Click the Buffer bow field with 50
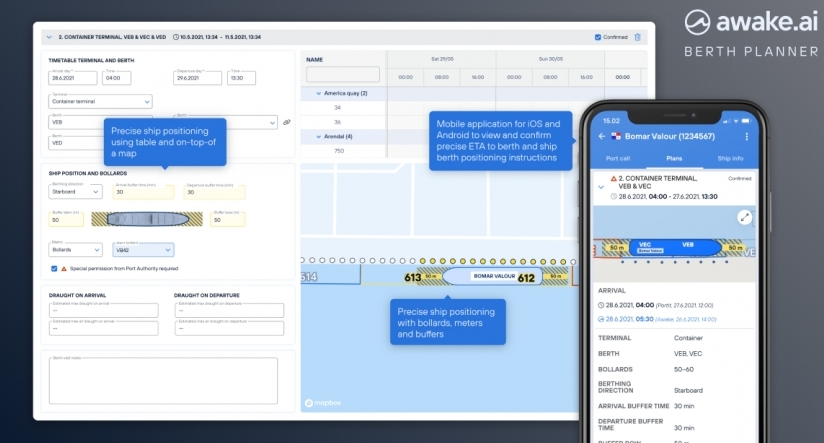Screen dimensions: 824x443 coord(228,220)
